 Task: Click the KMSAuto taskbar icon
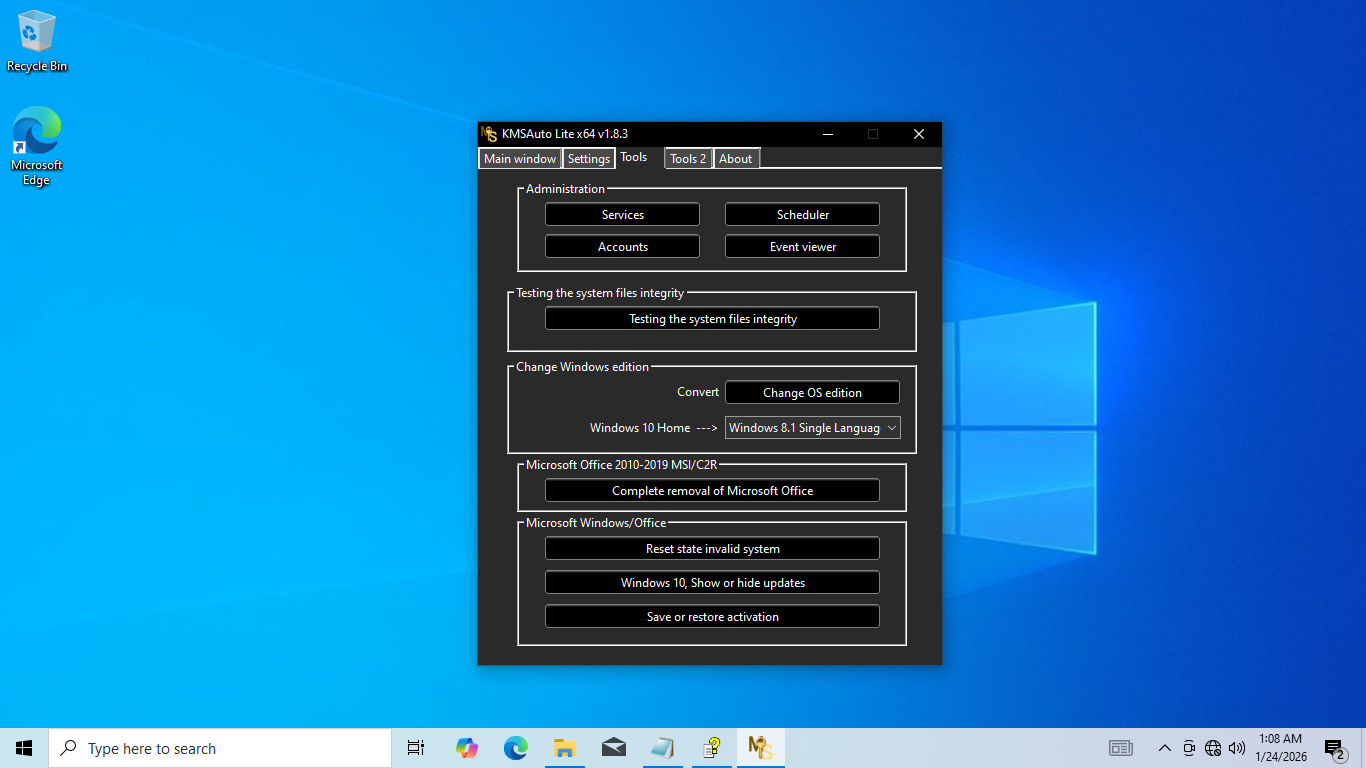click(761, 748)
